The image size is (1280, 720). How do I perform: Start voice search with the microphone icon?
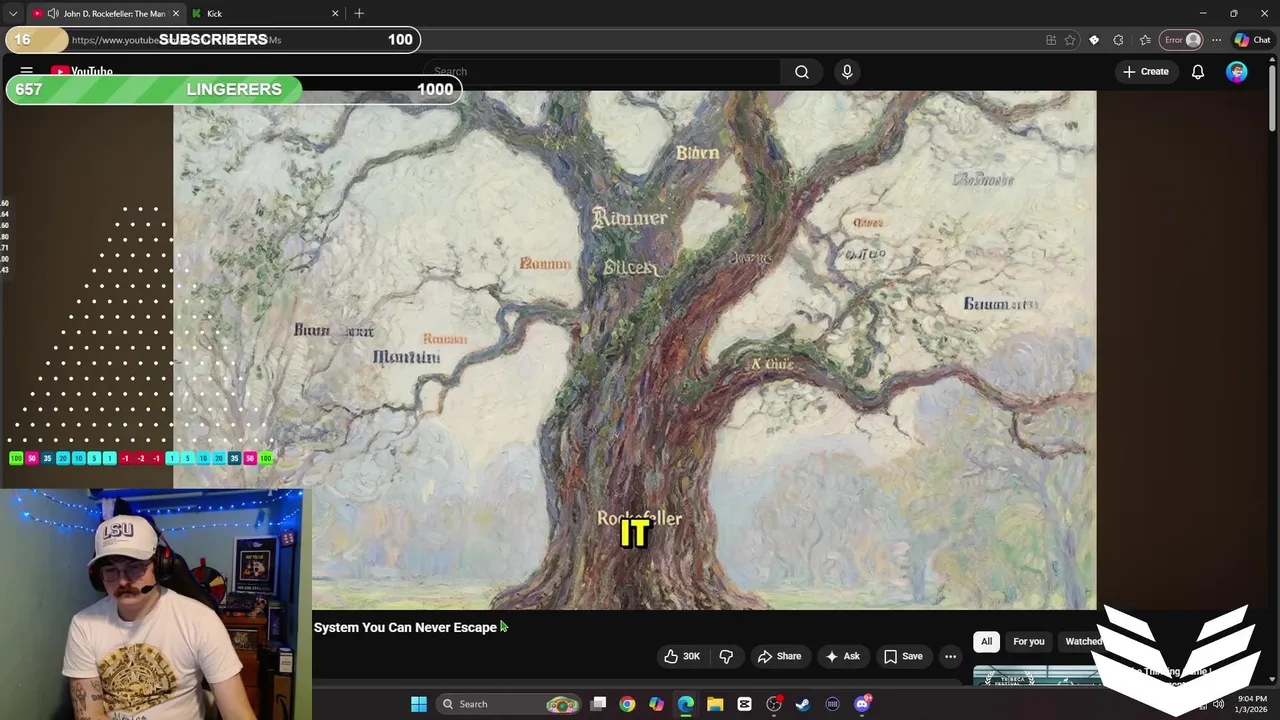847,71
